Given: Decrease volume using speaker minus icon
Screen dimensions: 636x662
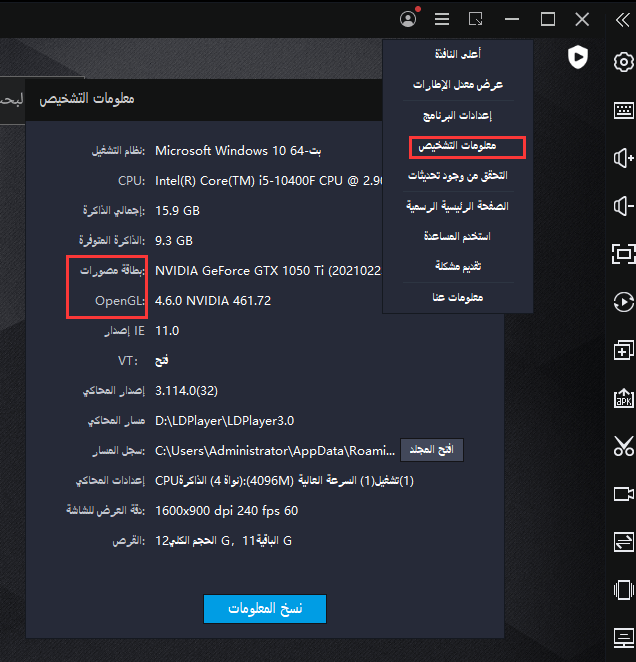Looking at the screenshot, I should pyautogui.click(x=624, y=207).
